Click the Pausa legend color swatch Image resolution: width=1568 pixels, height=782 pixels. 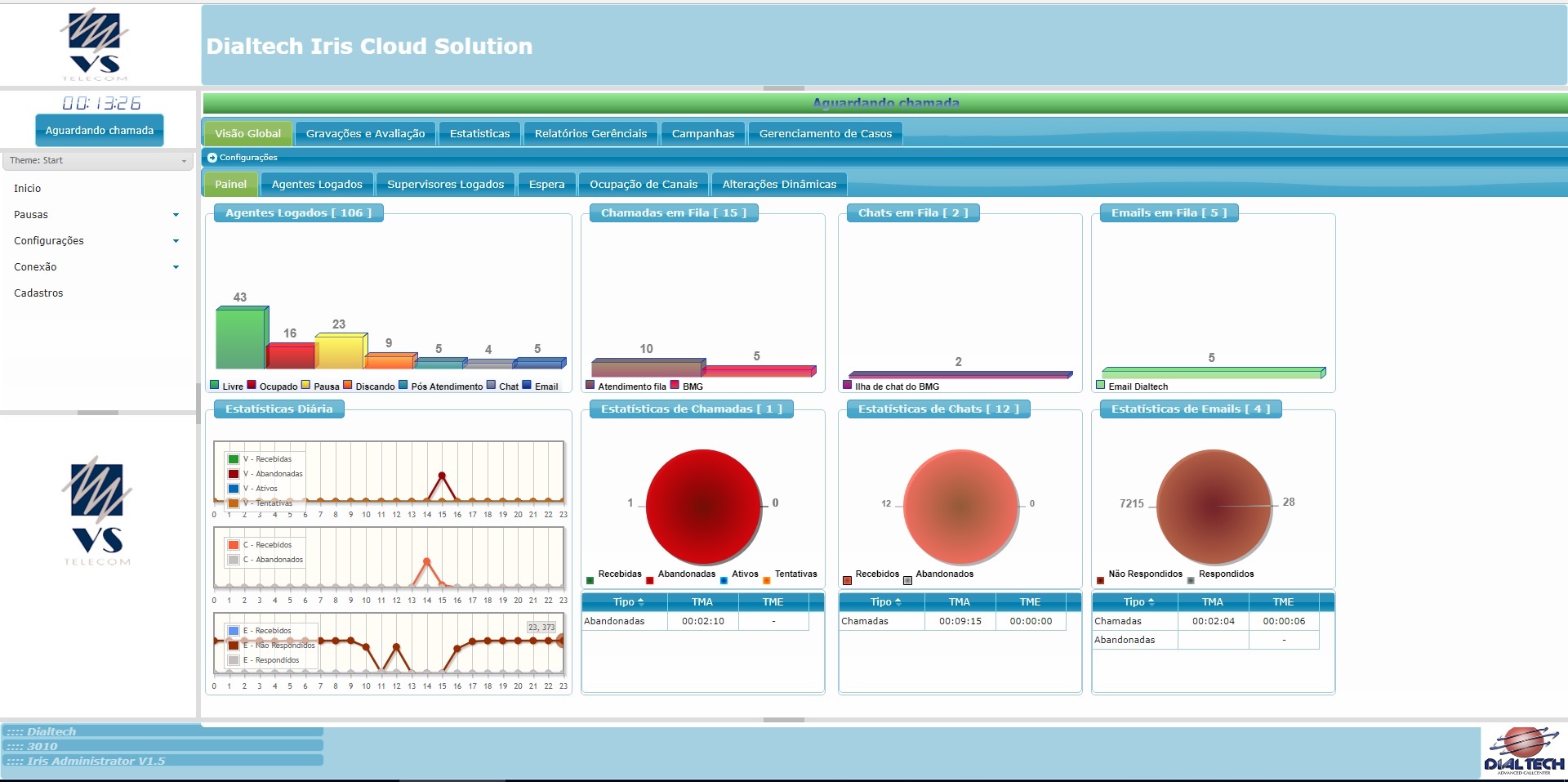point(305,385)
